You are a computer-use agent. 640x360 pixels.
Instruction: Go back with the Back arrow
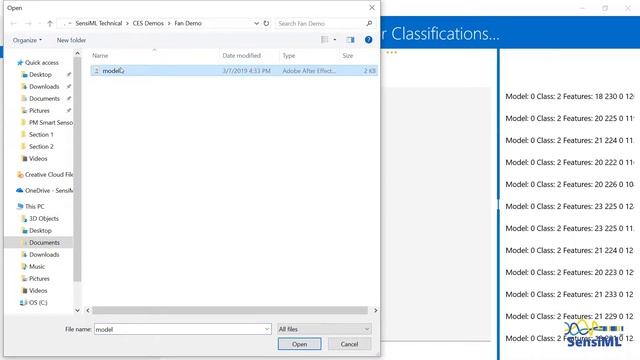point(13,24)
